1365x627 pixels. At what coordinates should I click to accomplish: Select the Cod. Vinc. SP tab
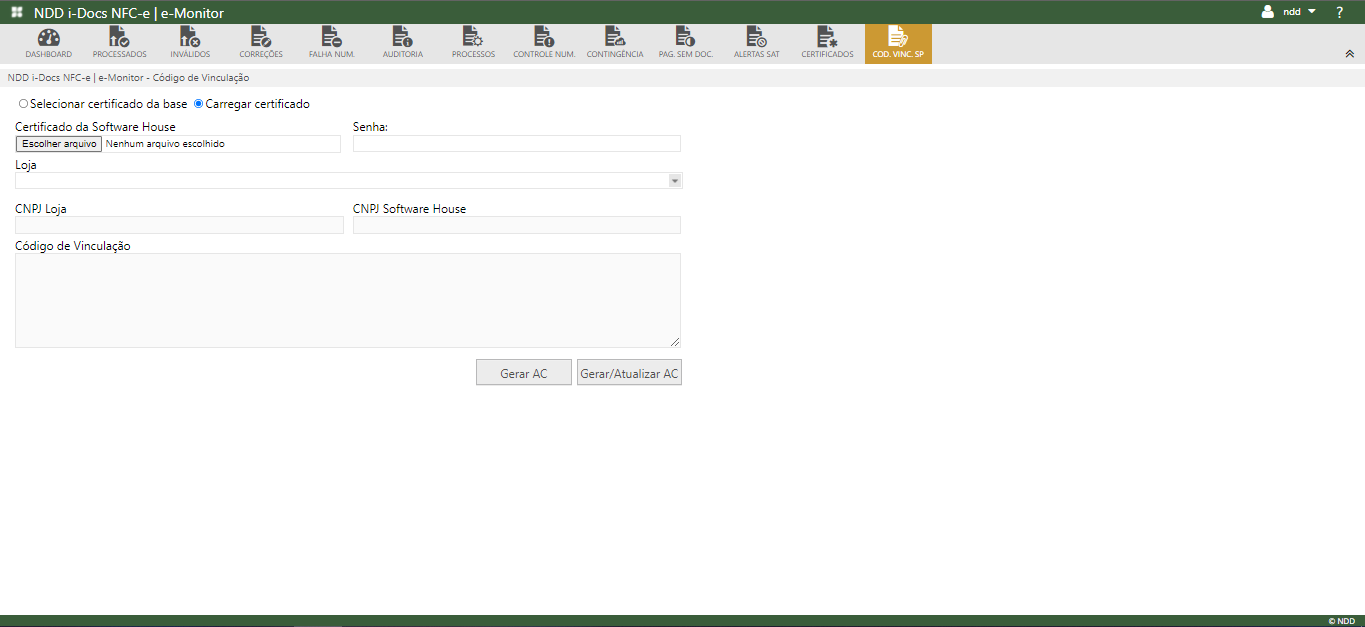898,44
